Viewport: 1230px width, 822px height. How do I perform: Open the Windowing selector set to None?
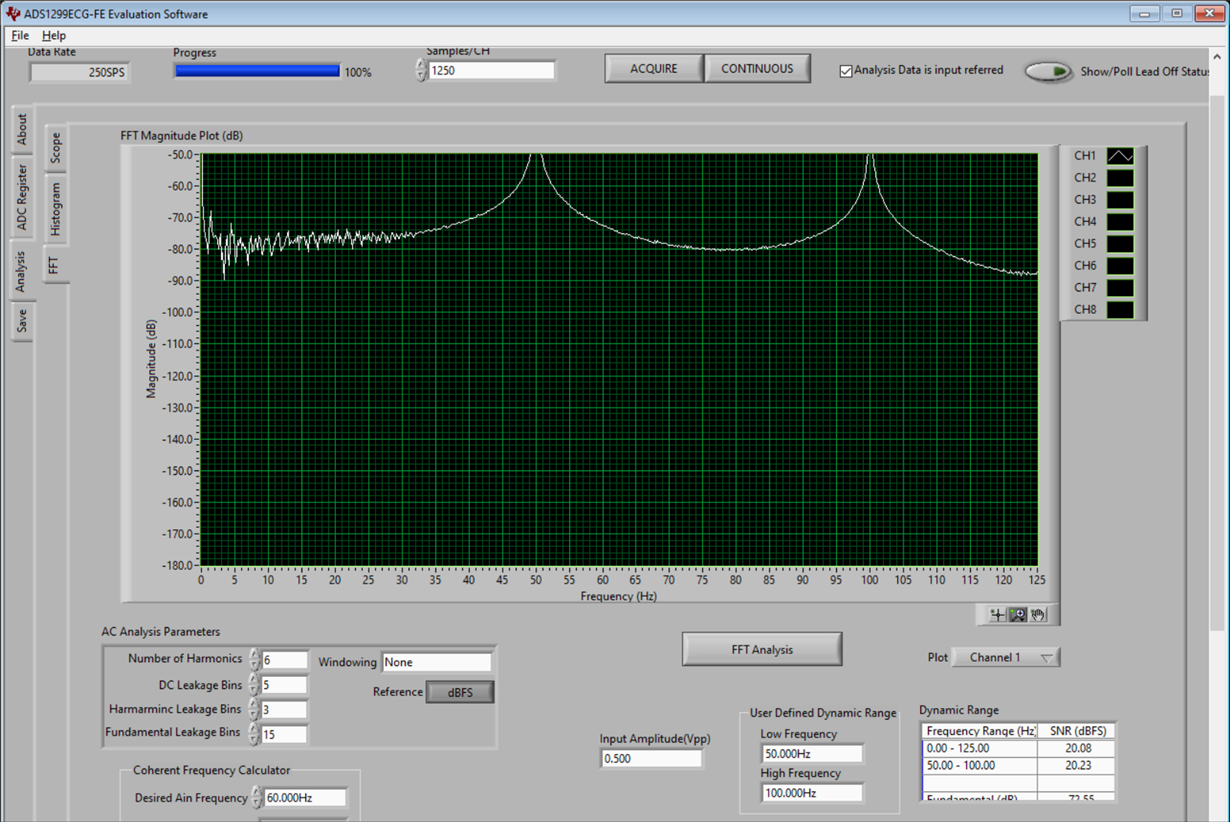(436, 662)
